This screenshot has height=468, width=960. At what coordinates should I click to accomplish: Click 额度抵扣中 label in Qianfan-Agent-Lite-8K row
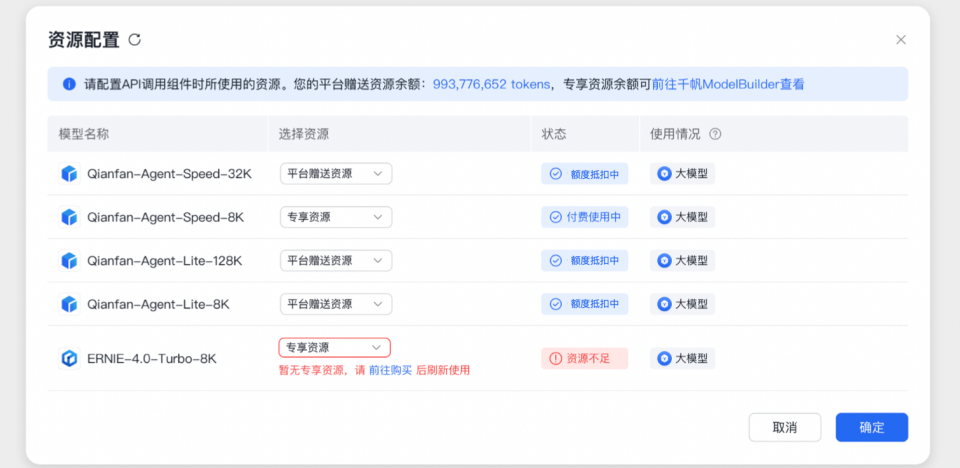[595, 304]
